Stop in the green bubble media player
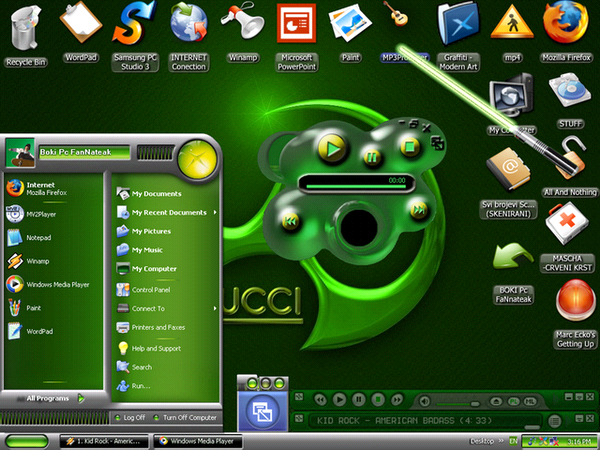 (409, 147)
